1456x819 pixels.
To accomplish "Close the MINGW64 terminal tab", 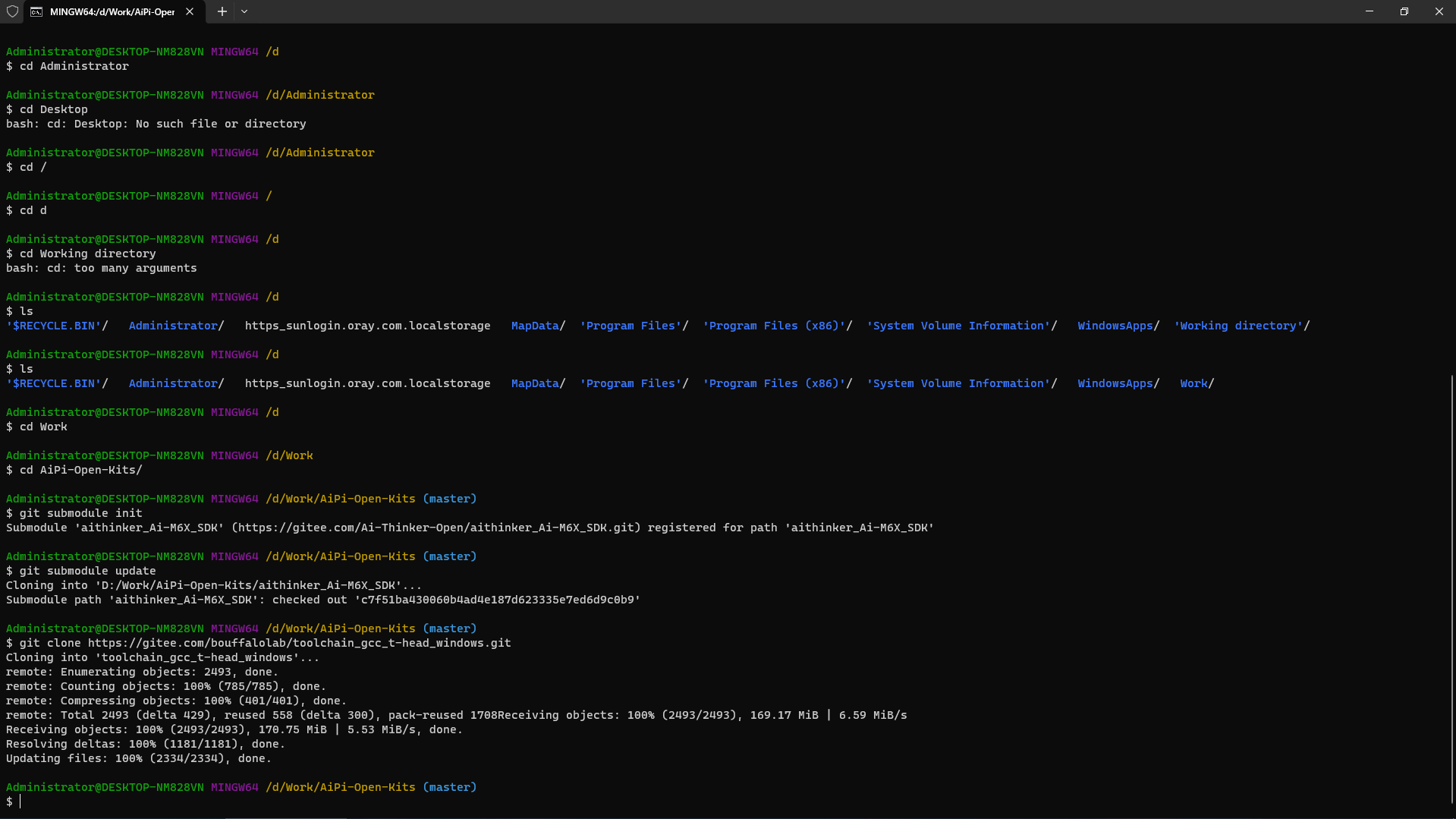I will [190, 11].
